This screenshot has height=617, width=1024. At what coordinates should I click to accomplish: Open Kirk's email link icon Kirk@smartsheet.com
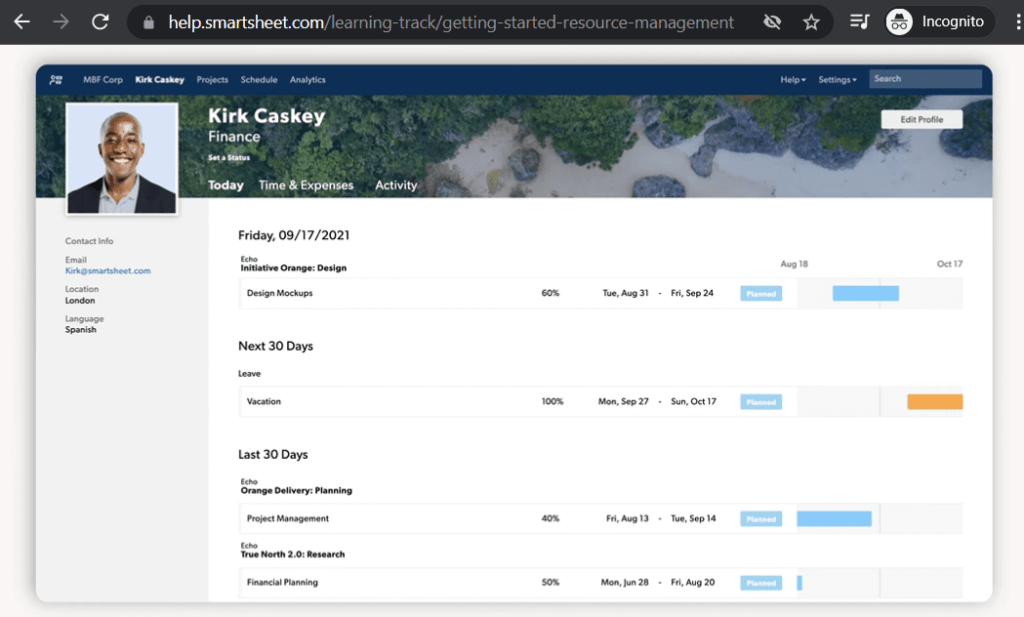(x=106, y=270)
